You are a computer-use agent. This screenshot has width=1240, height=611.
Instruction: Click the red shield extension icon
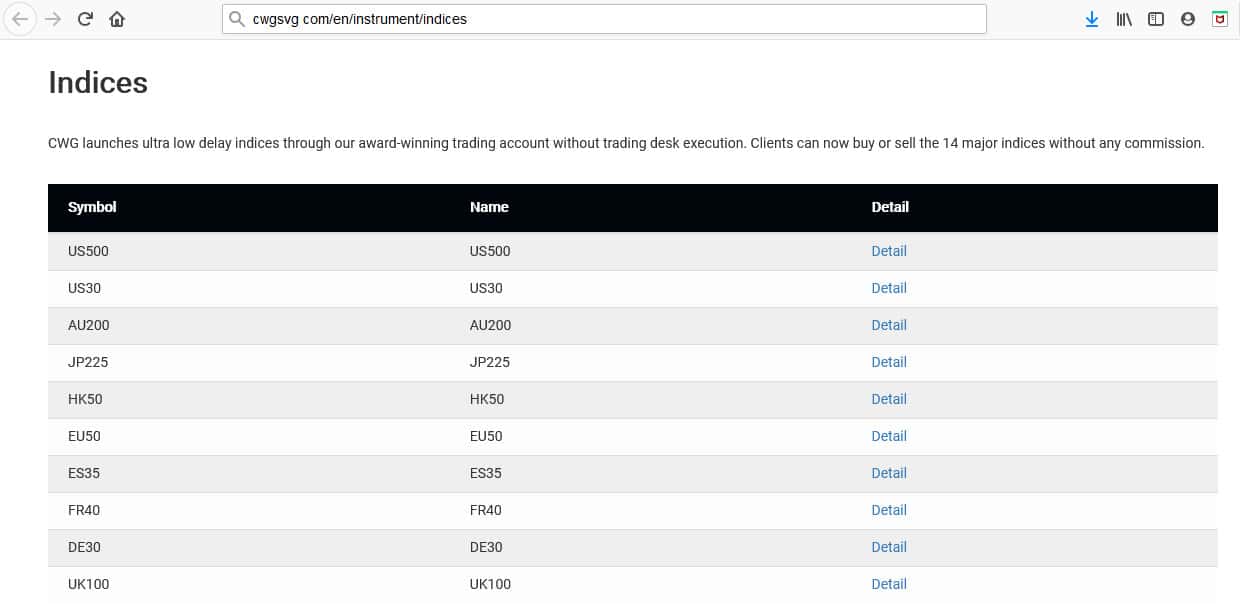coord(1220,19)
